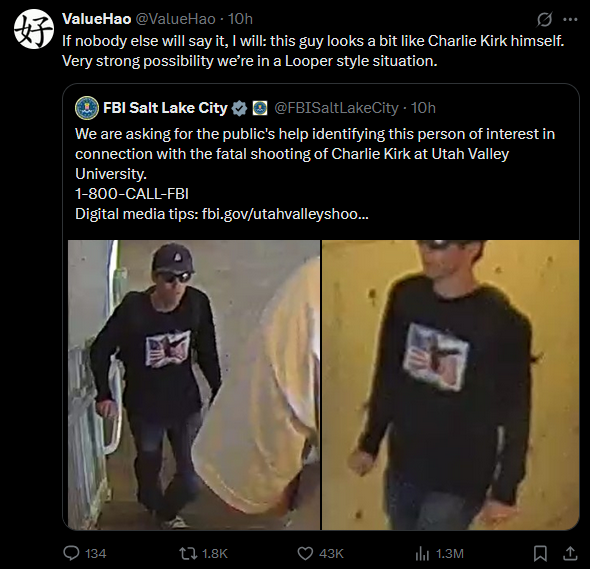Open the FBI Salt Lake City account name
590x569 pixels.
pos(165,108)
